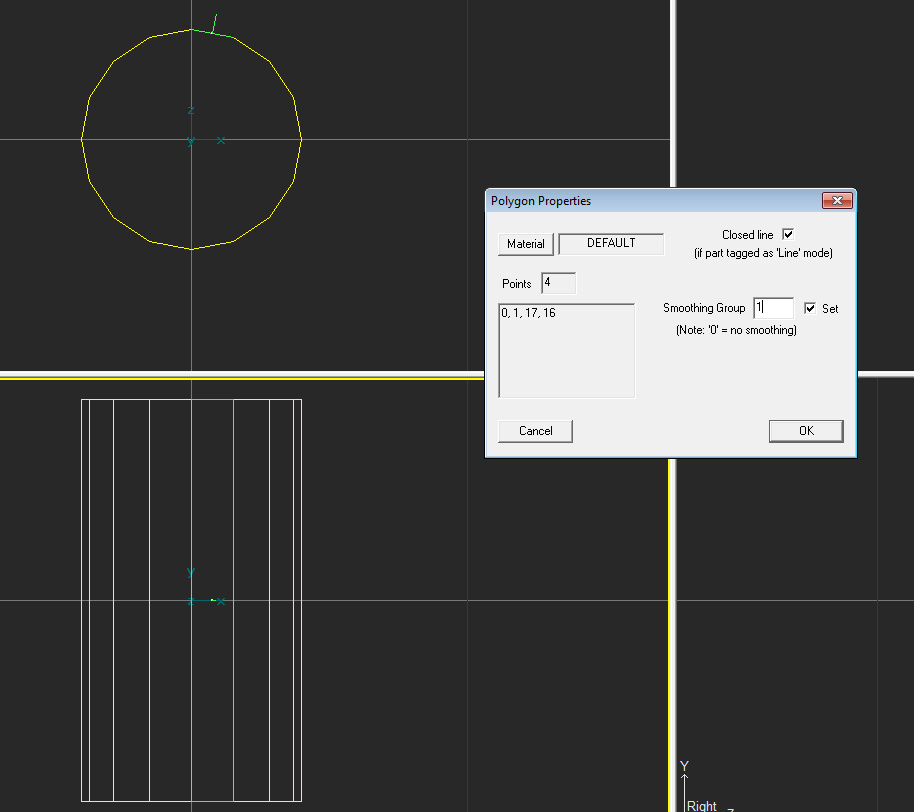
Task: Click the Material button
Action: (x=525, y=244)
